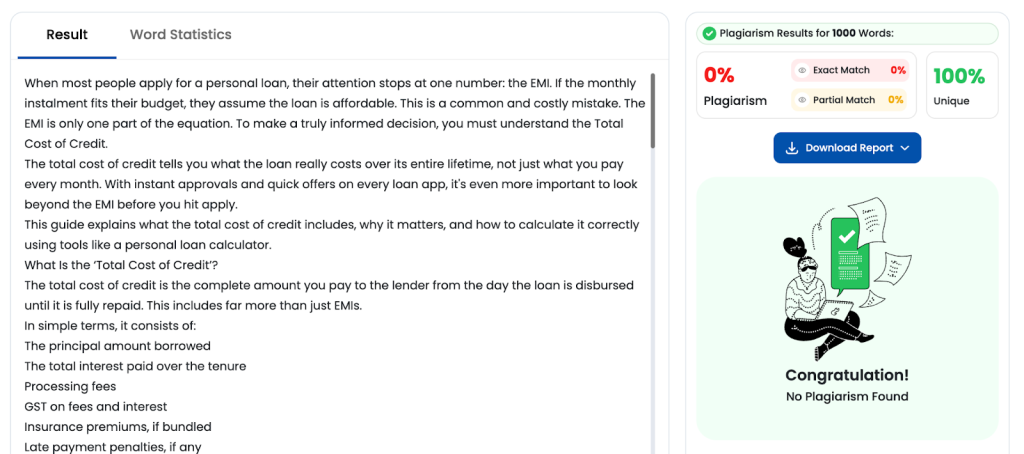The image size is (1024, 454).
Task: Click the green checkmark icon beside Plagiarism Results
Action: click(x=709, y=33)
